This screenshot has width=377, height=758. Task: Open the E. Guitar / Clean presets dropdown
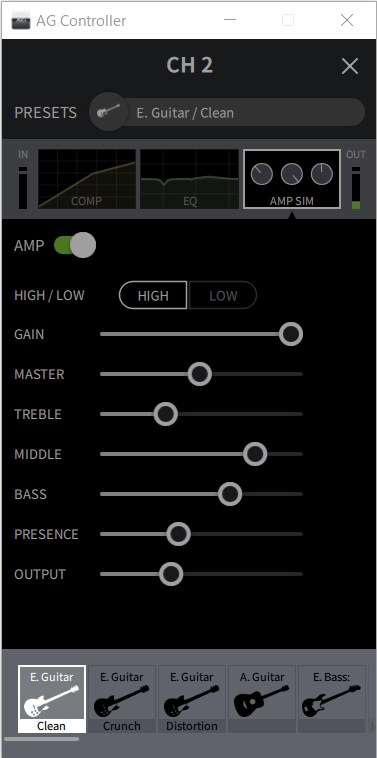coord(227,113)
